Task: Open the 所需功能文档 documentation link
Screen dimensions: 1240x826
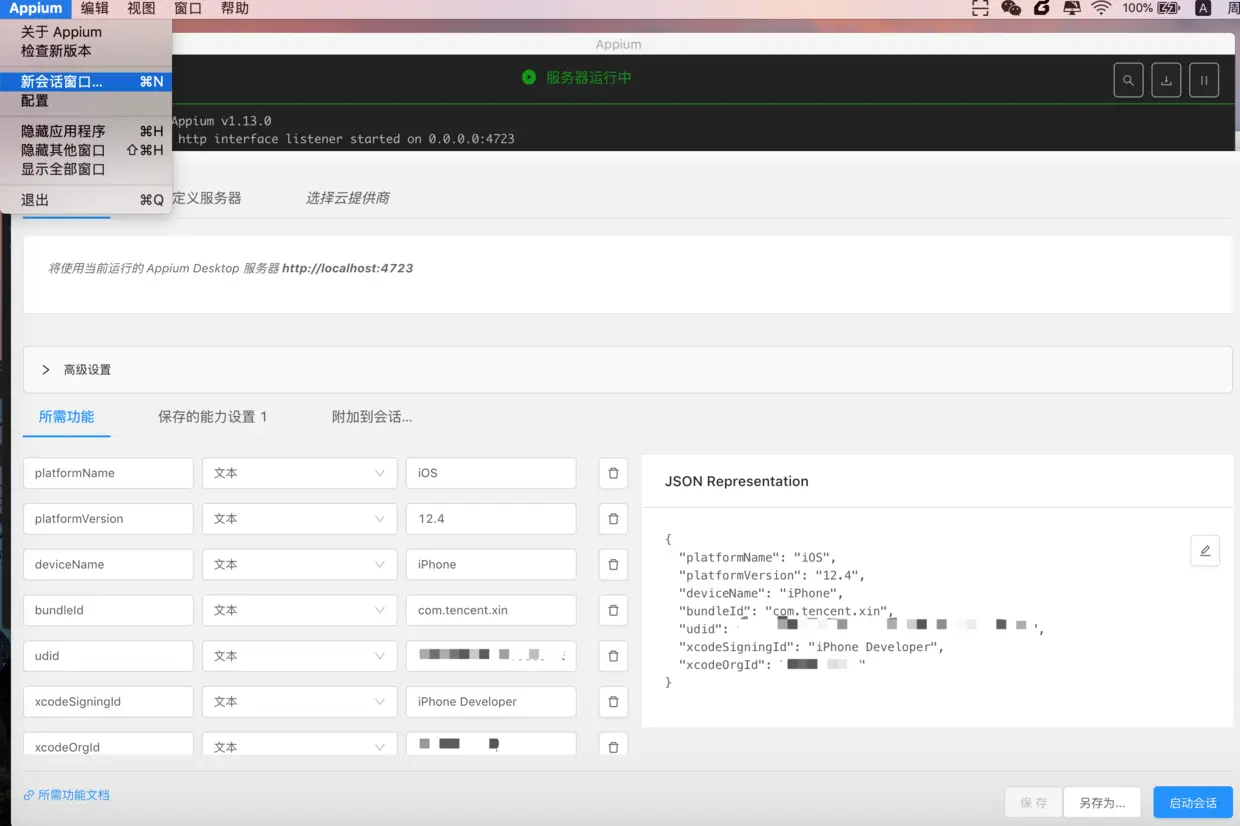Action: pos(67,795)
